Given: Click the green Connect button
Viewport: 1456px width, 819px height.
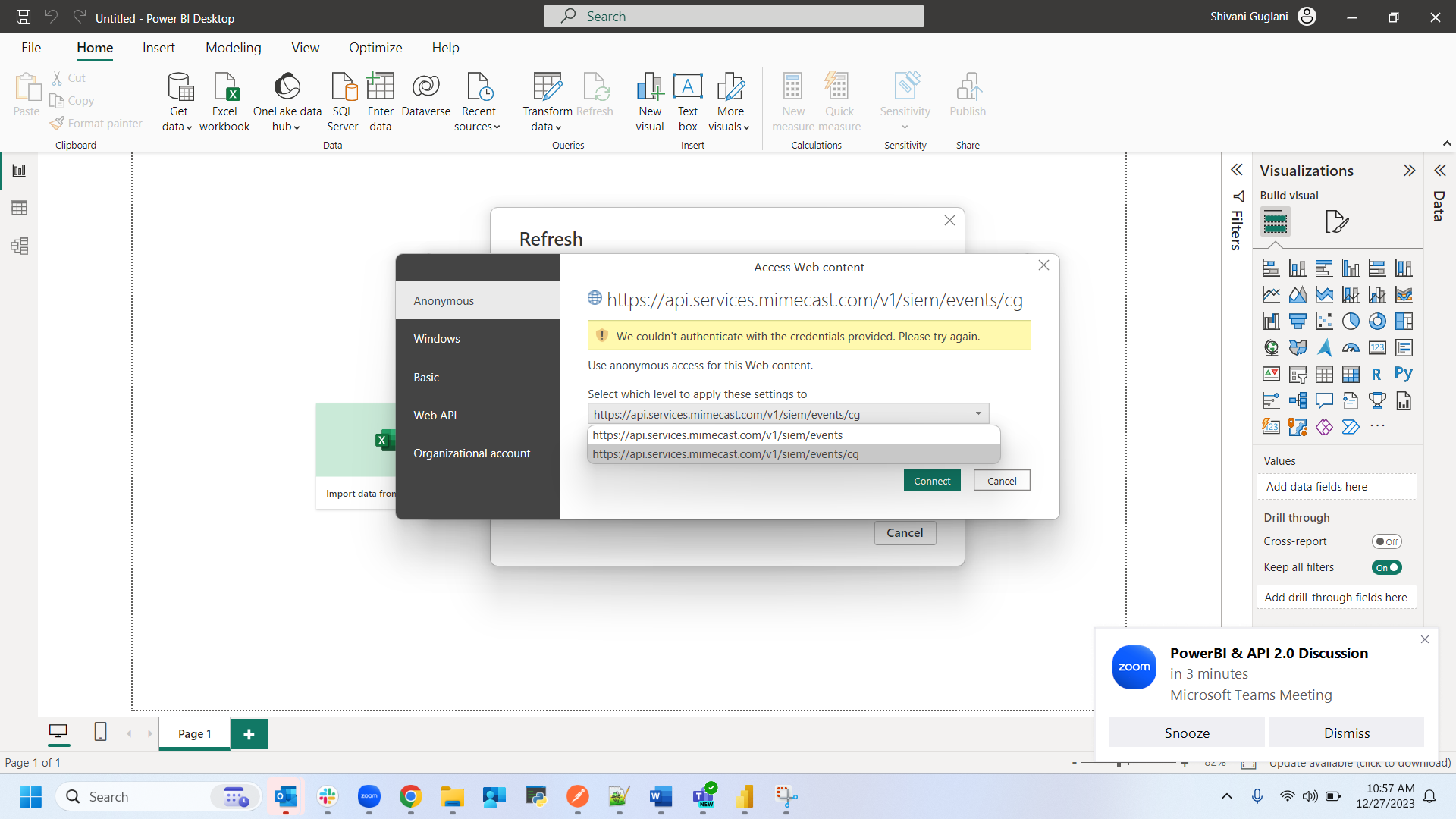Looking at the screenshot, I should 931,481.
